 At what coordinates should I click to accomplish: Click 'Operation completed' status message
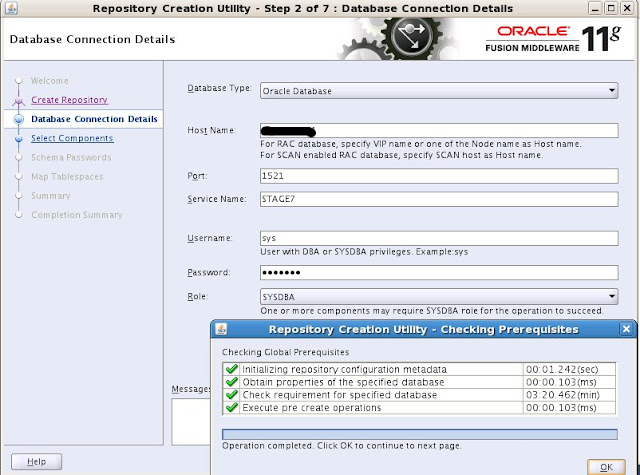pos(342,446)
